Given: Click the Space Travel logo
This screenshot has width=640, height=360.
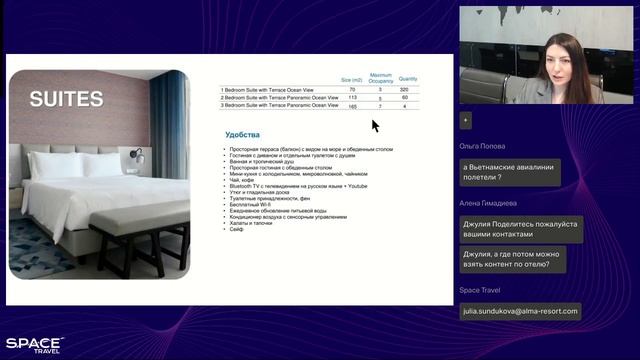Looking at the screenshot, I should (x=35, y=345).
